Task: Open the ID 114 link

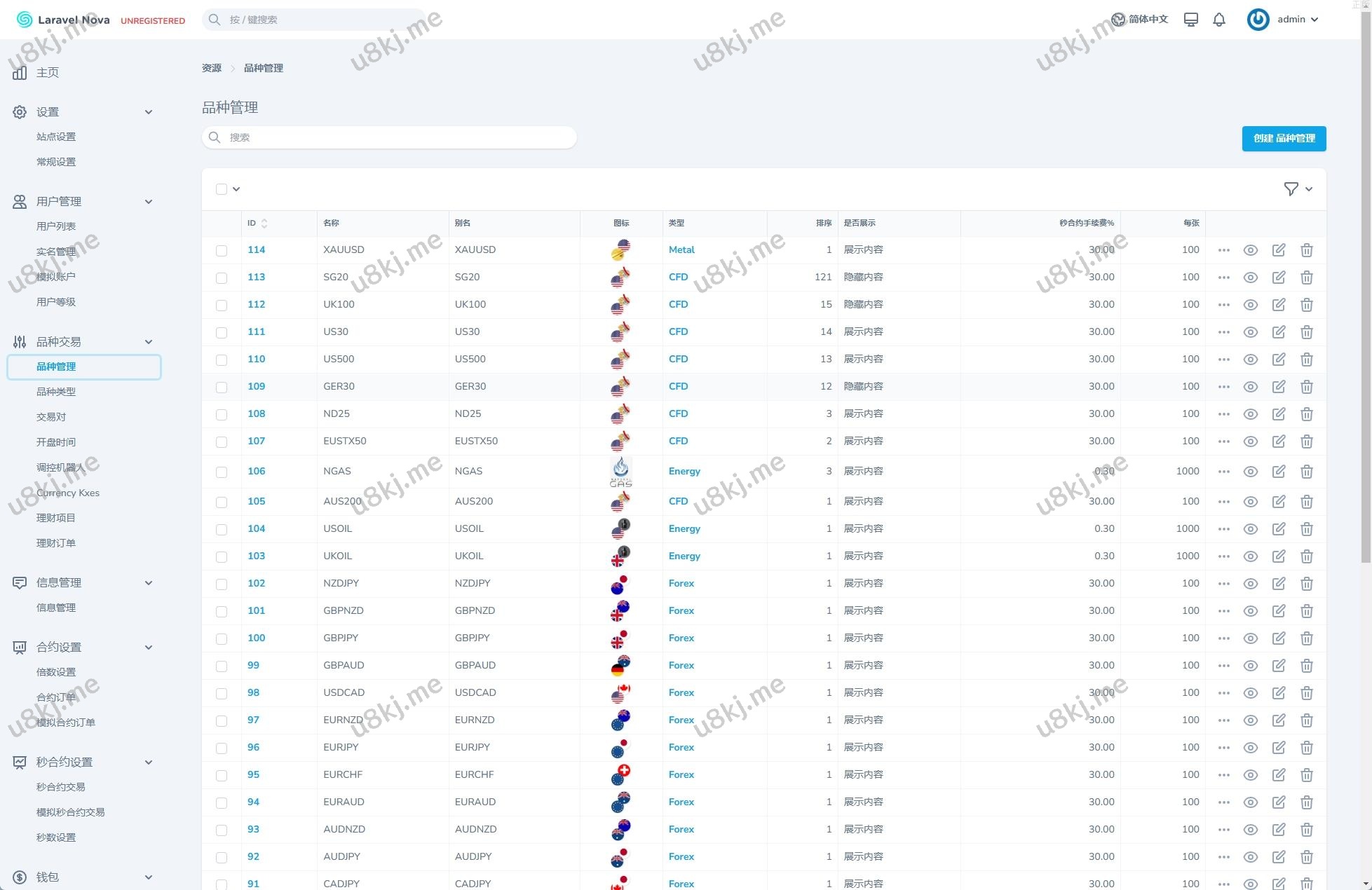Action: 257,250
